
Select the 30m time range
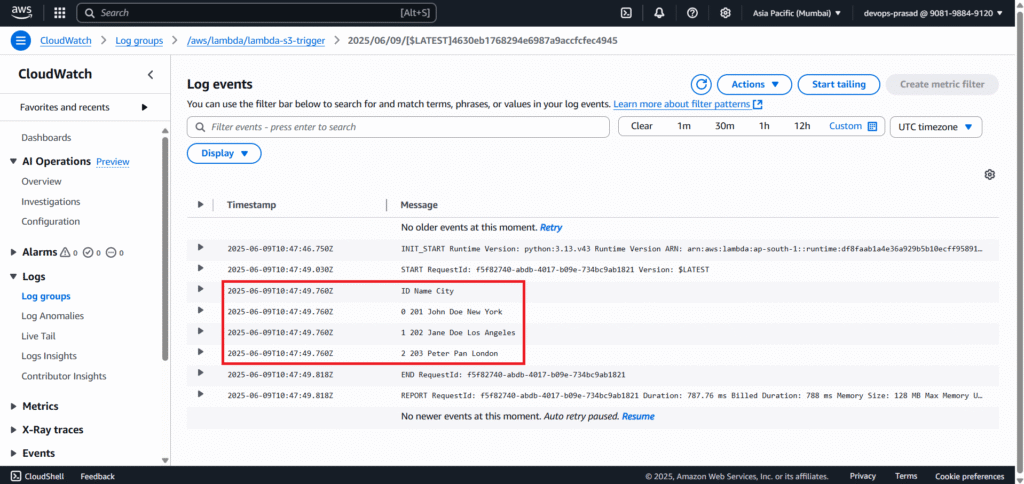pyautogui.click(x=724, y=126)
